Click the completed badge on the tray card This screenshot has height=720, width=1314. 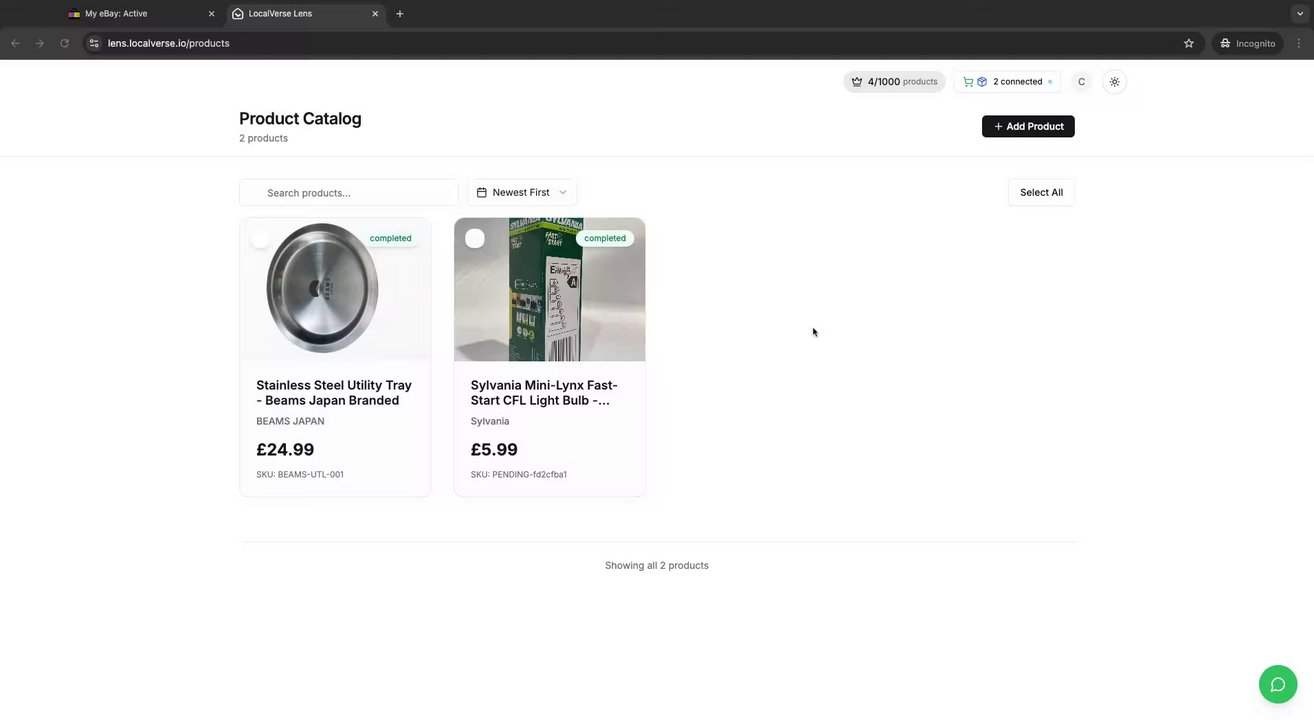(390, 238)
